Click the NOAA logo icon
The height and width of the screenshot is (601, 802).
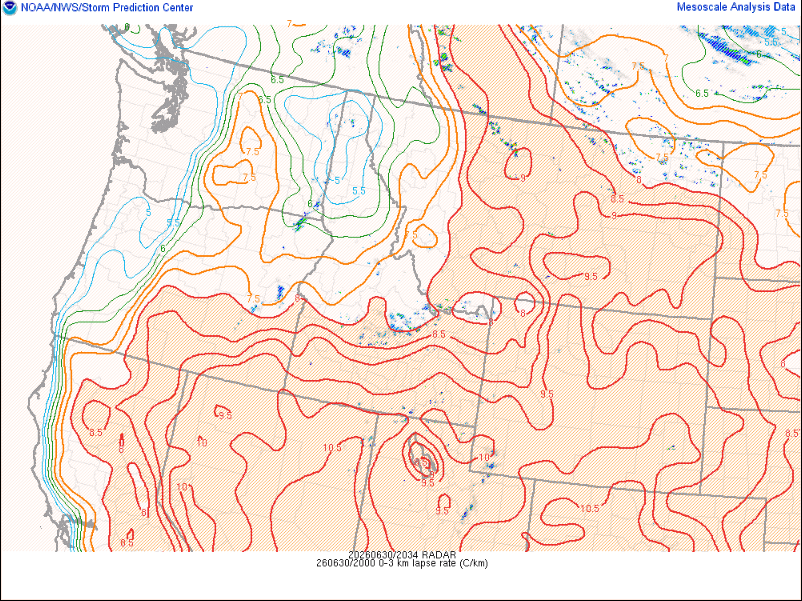point(10,8)
